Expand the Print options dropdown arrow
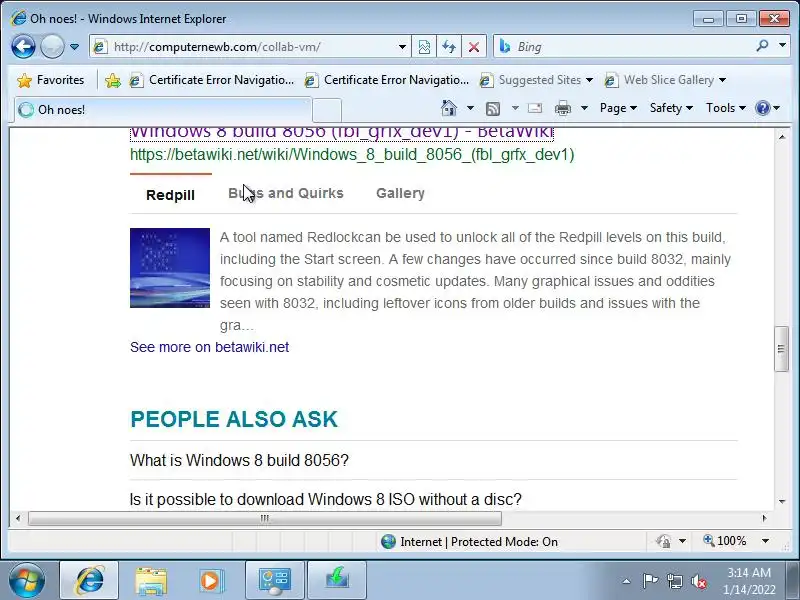Viewport: 800px width, 600px height. coord(585,108)
